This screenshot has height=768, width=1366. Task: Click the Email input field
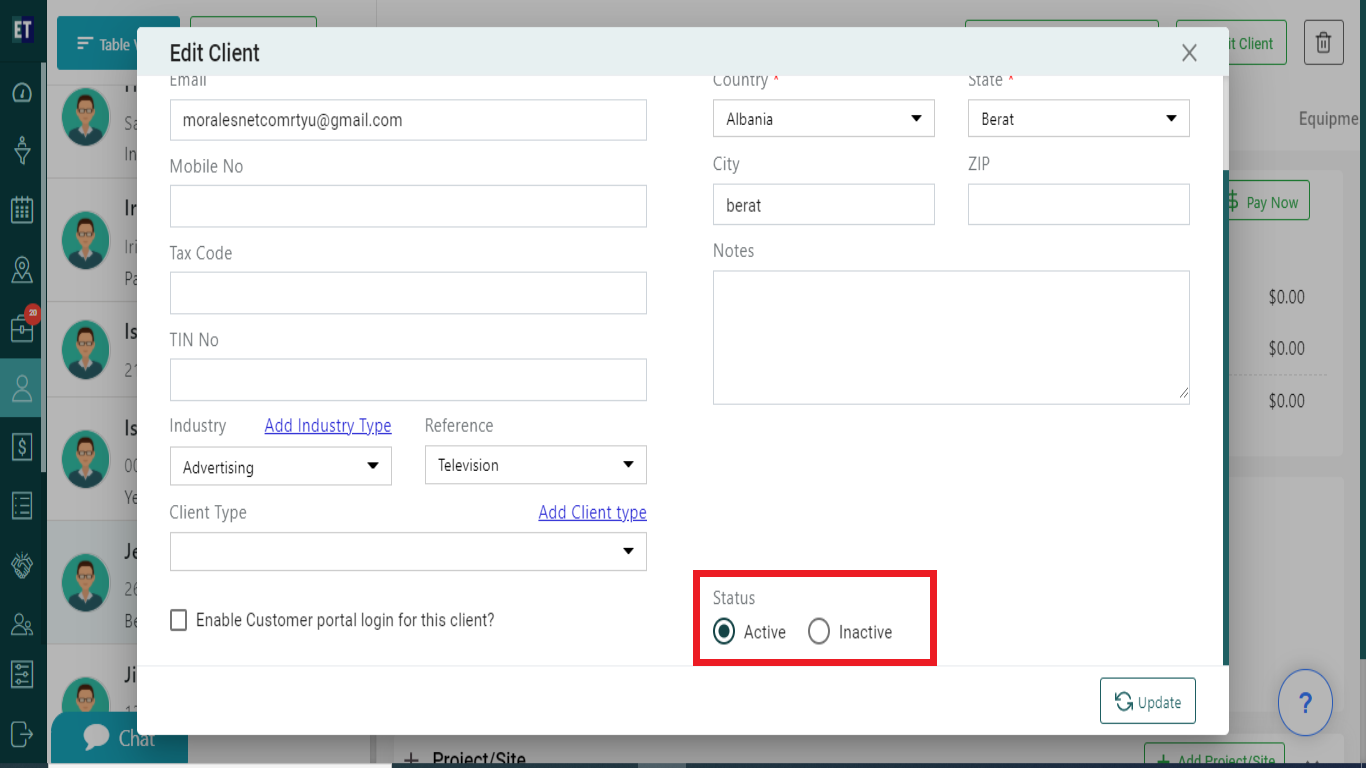coord(408,120)
